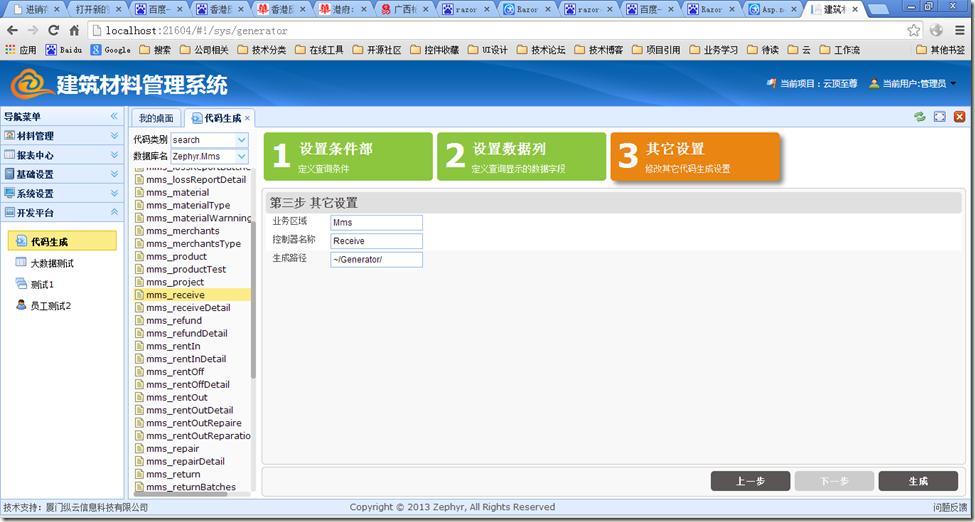
Task: Click the 生成 button
Action: pos(917,481)
